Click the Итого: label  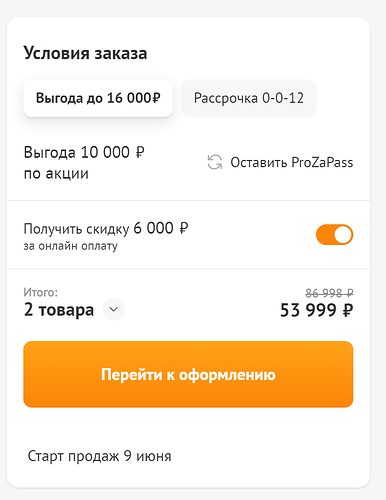[x=40, y=292]
